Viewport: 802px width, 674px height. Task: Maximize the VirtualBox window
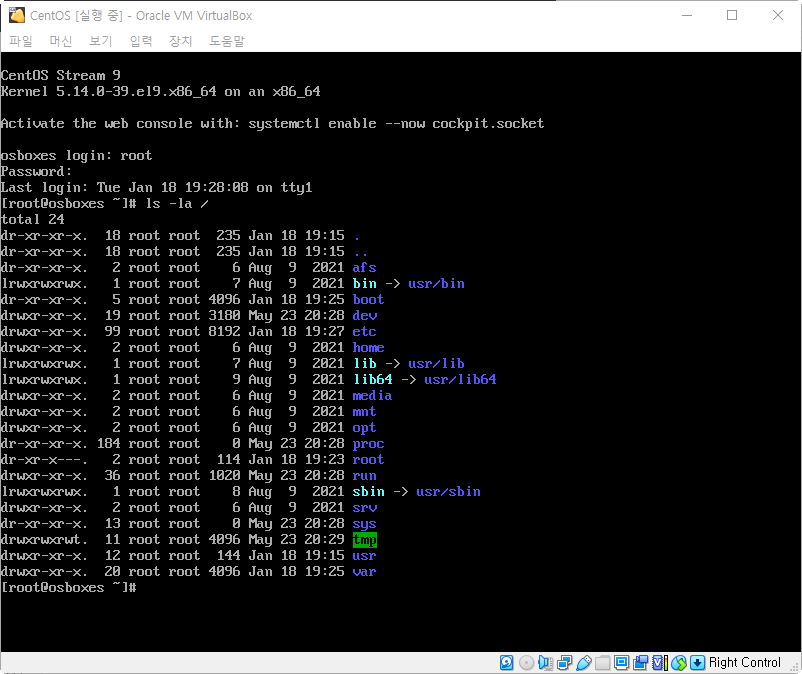coord(732,15)
